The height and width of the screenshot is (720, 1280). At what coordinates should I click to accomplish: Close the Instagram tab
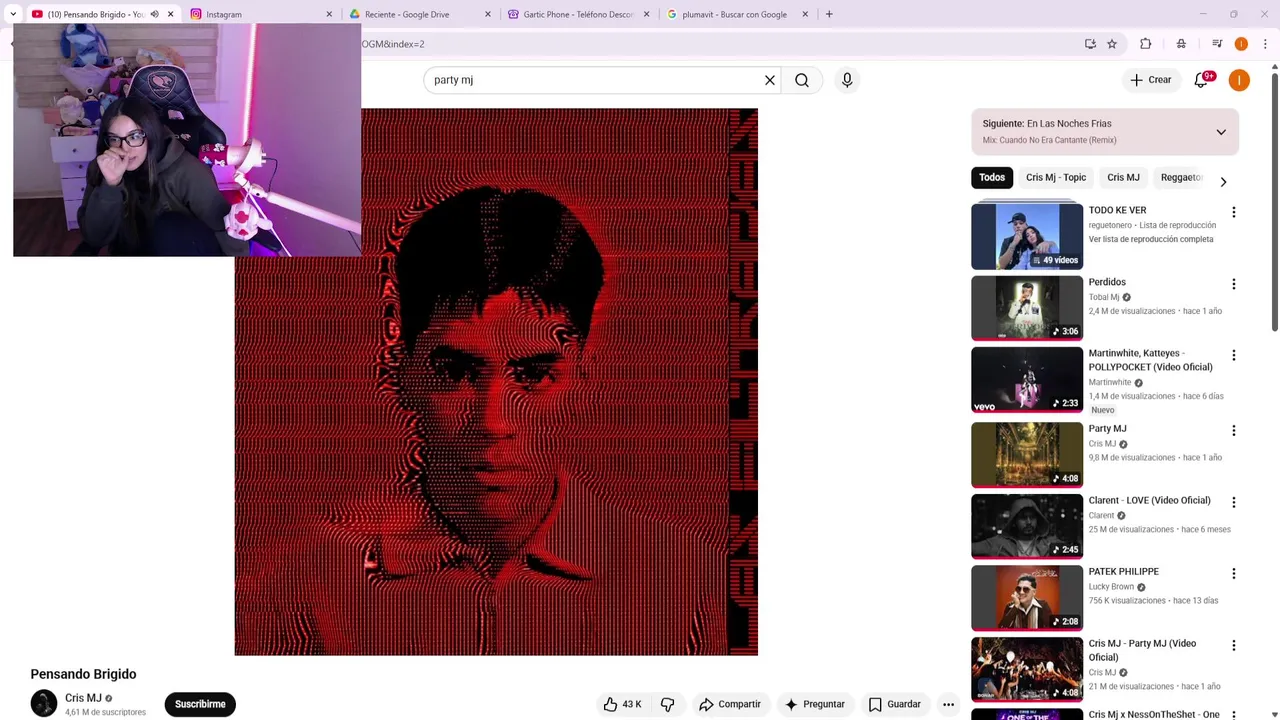[x=329, y=14]
